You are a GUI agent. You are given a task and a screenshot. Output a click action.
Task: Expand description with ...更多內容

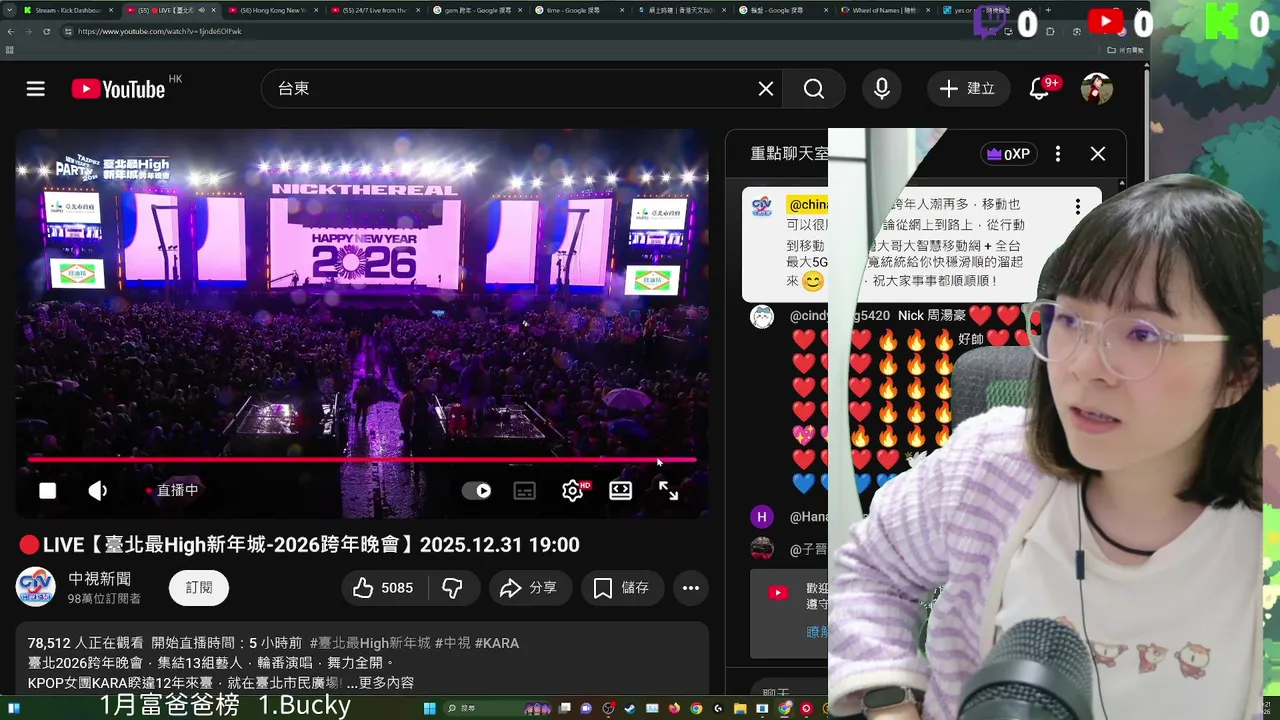tap(380, 683)
